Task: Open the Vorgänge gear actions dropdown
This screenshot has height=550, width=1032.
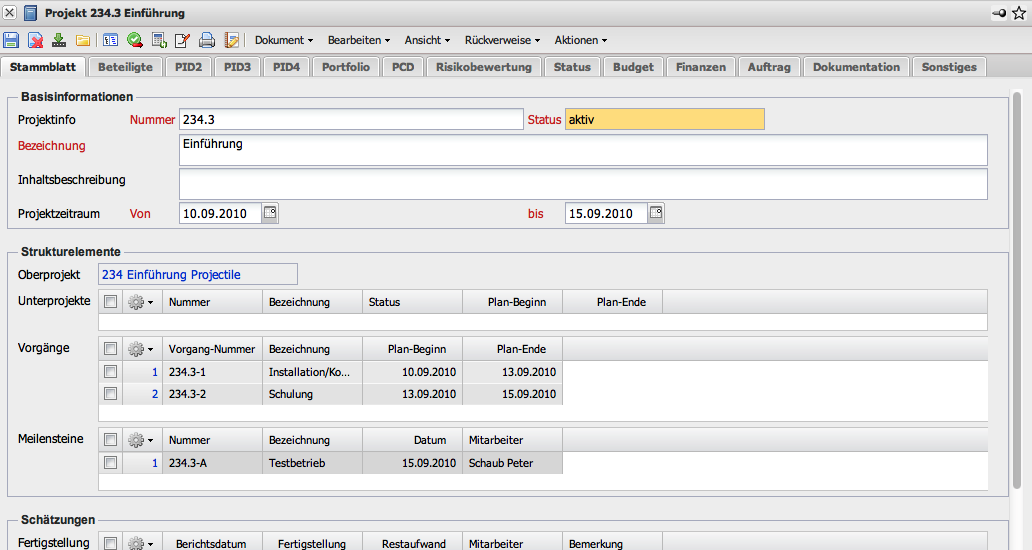Action: [x=141, y=349]
